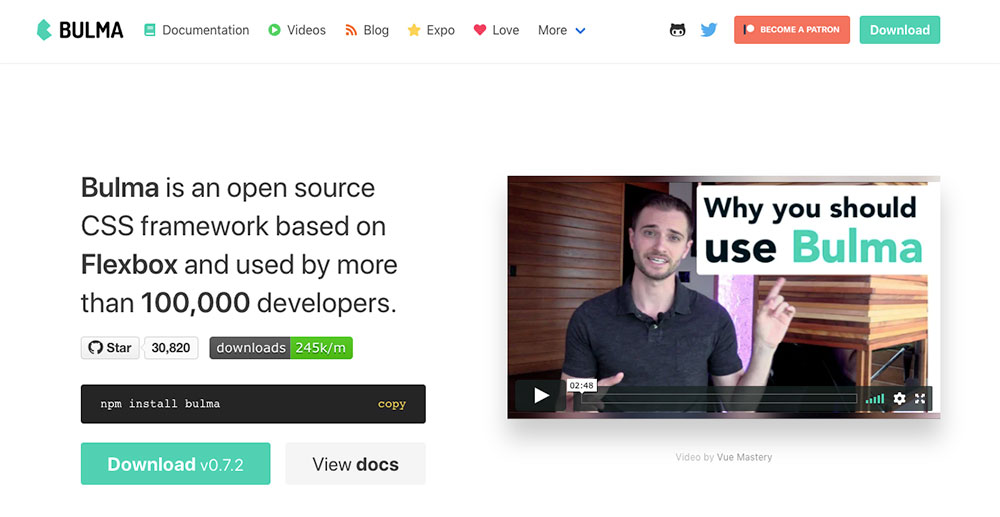
Task: Click the GitHub Star button
Action: (x=110, y=348)
